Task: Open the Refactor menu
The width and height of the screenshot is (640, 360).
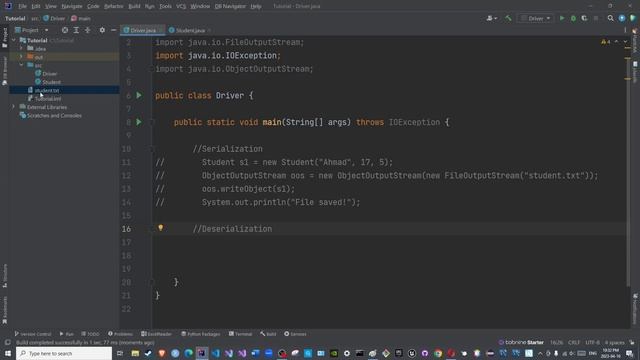Action: pos(113,7)
